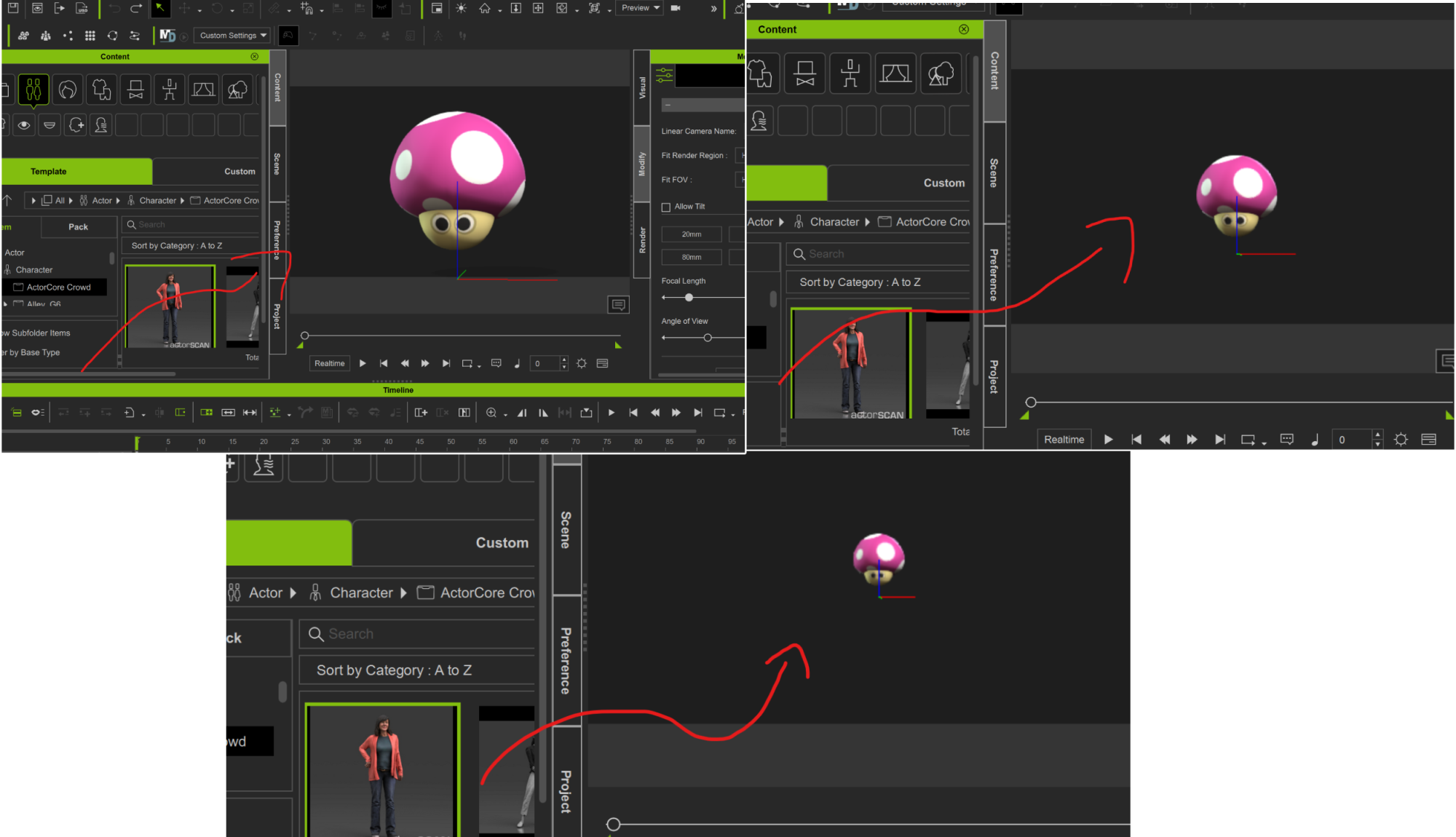Click the Export USD icon
The height and width of the screenshot is (837, 1456).
click(82, 8)
